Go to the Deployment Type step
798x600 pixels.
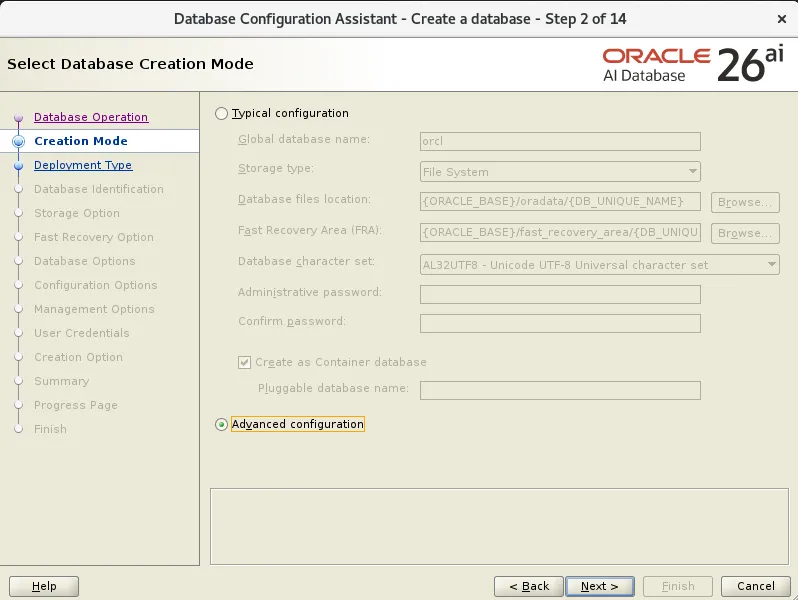tap(83, 165)
